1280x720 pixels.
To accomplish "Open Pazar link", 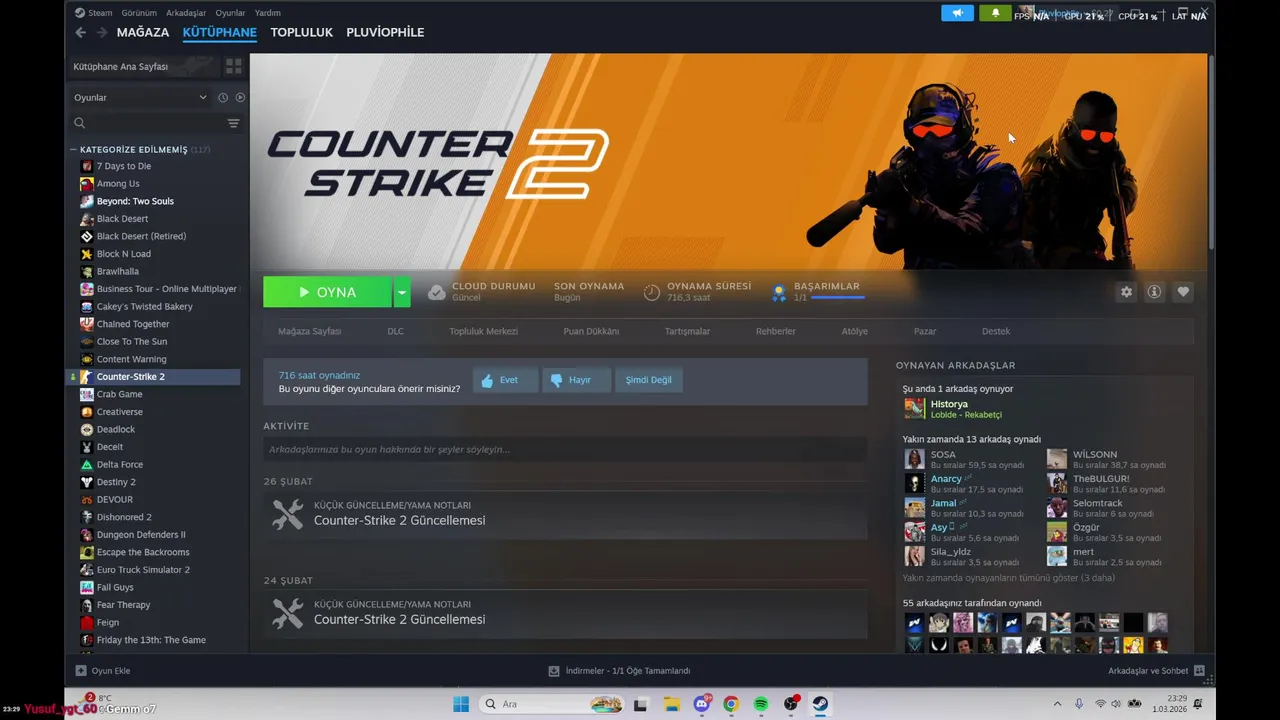I will [x=925, y=331].
